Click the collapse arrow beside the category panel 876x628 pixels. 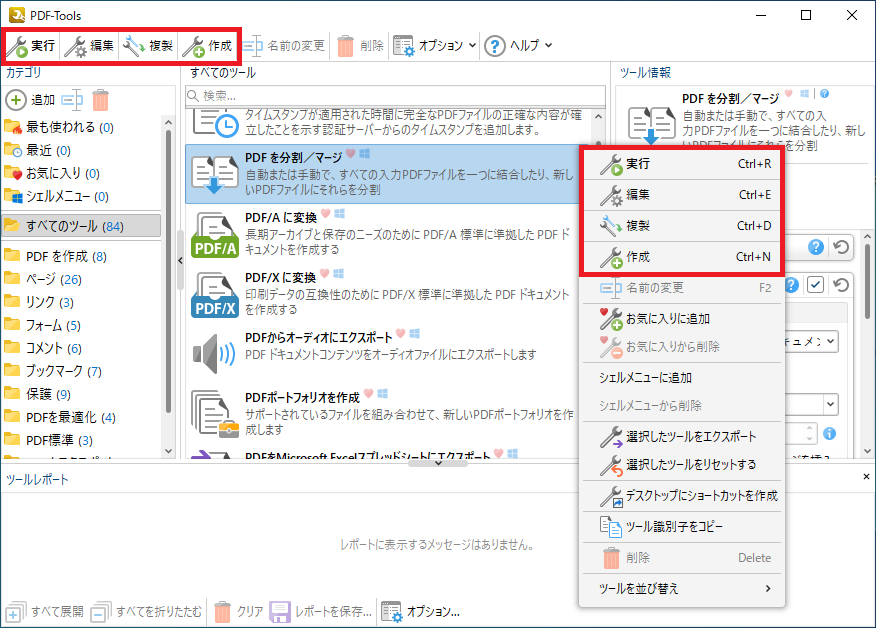click(180, 260)
